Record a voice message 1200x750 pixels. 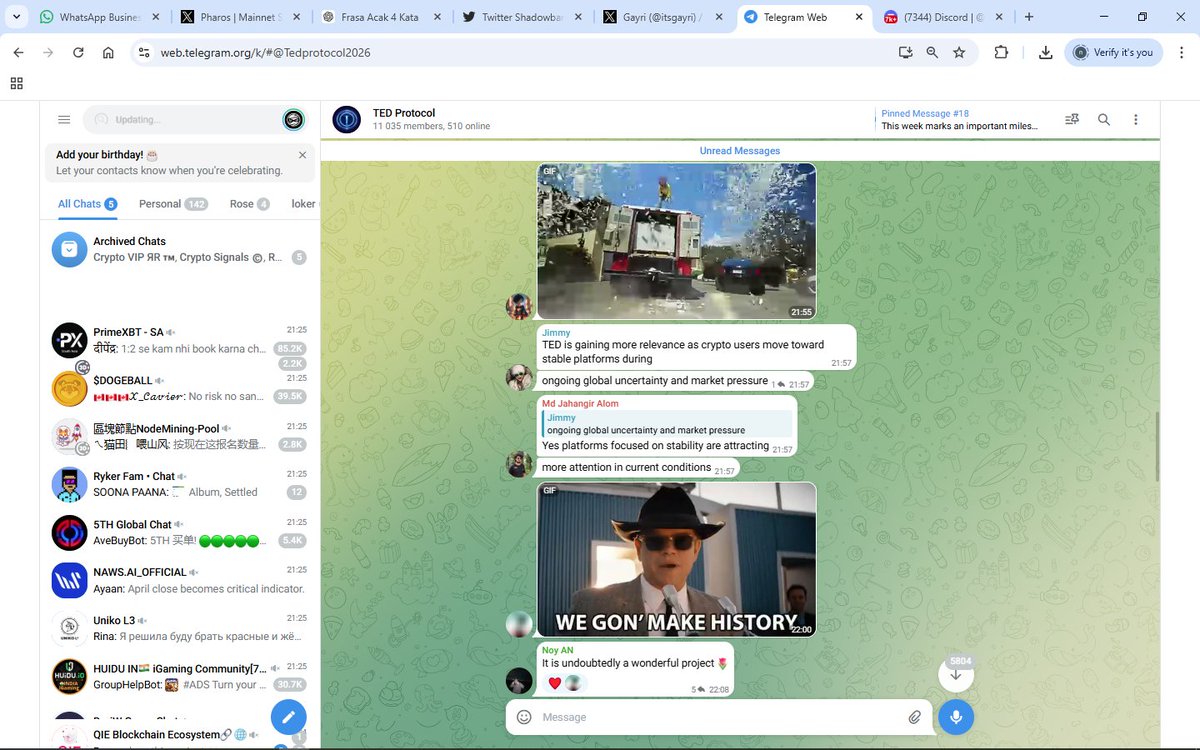tap(955, 717)
